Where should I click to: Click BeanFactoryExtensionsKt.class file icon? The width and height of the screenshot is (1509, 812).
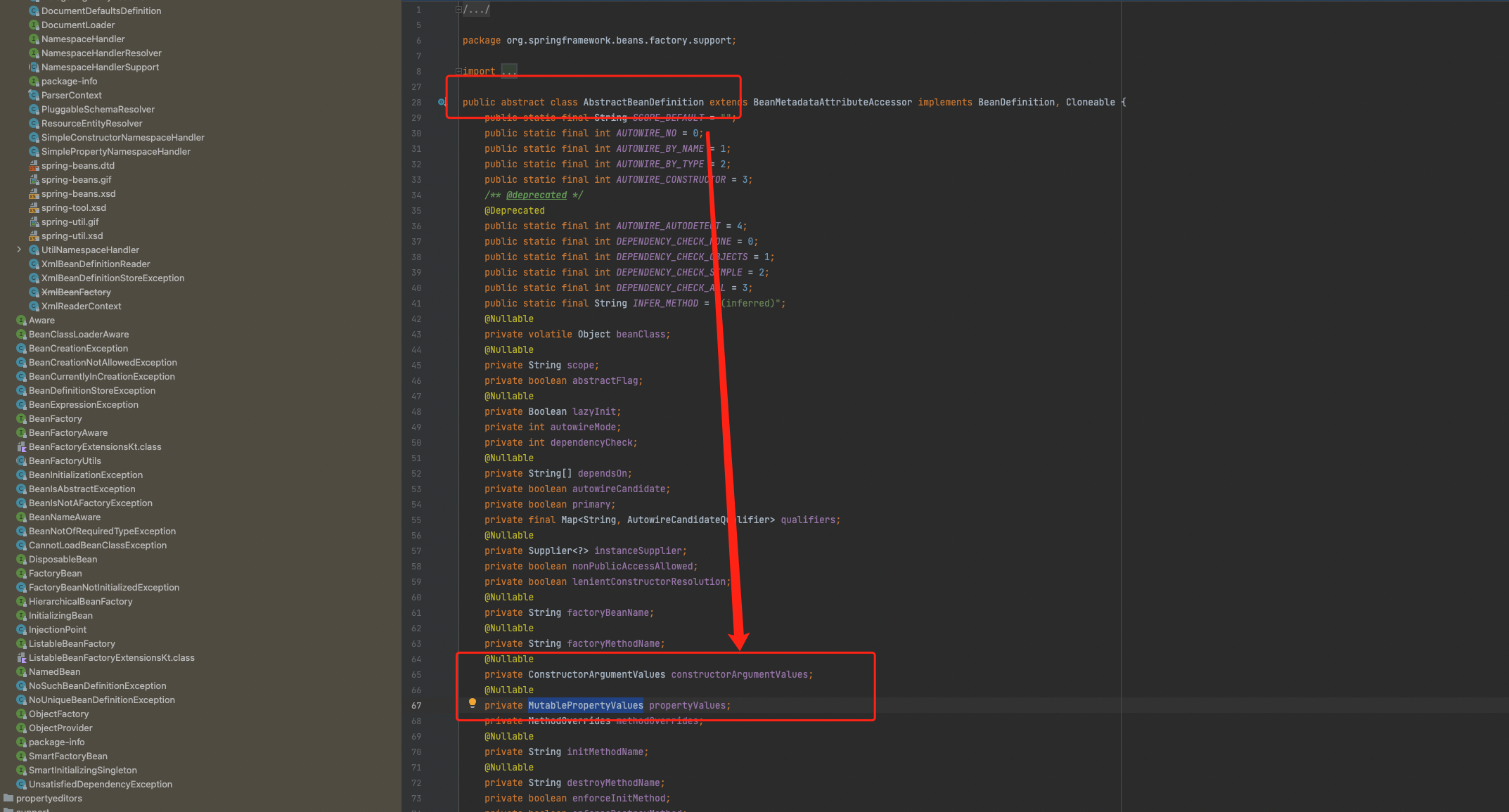click(21, 446)
